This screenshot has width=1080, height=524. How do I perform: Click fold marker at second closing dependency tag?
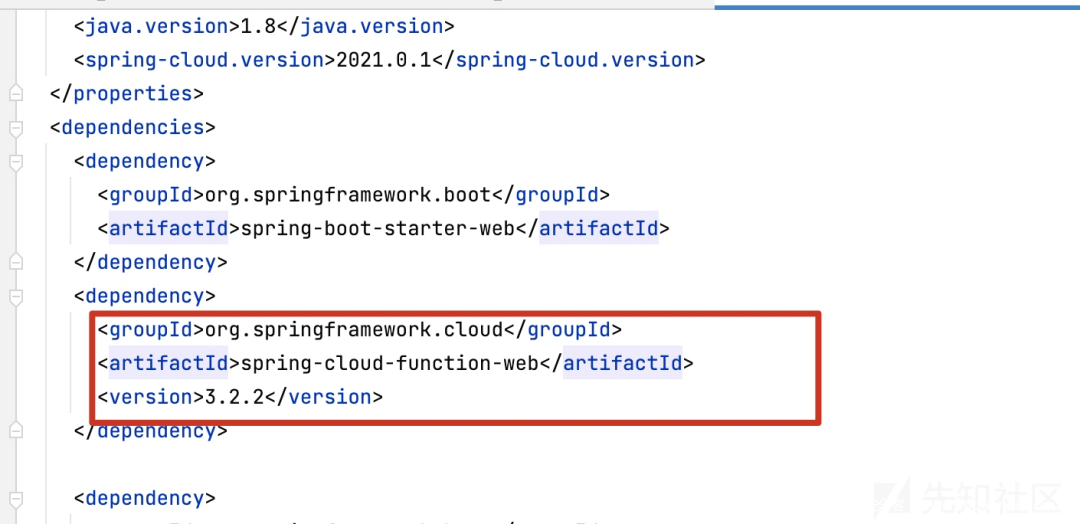pyautogui.click(x=14, y=431)
